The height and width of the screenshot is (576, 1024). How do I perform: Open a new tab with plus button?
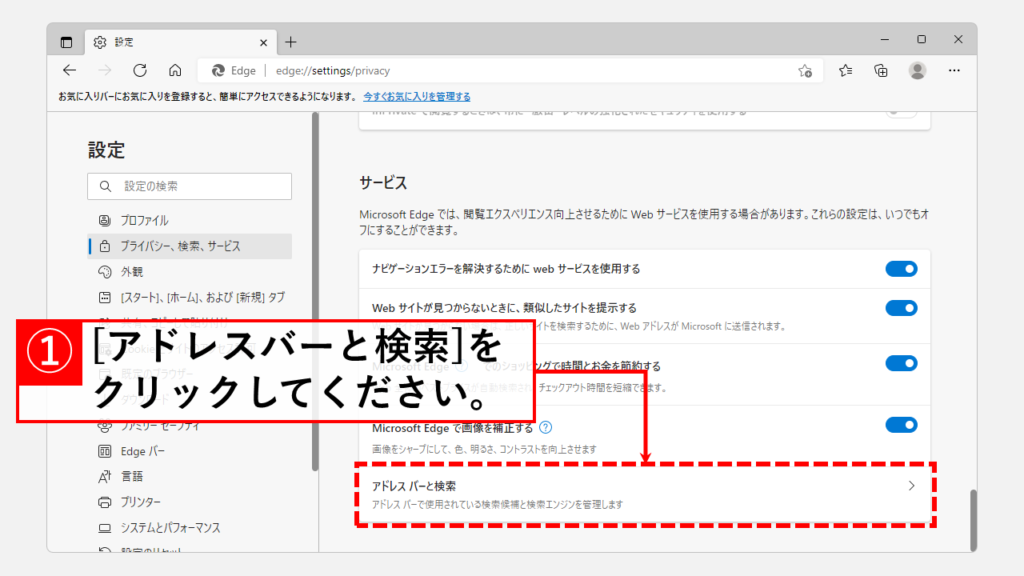[291, 42]
